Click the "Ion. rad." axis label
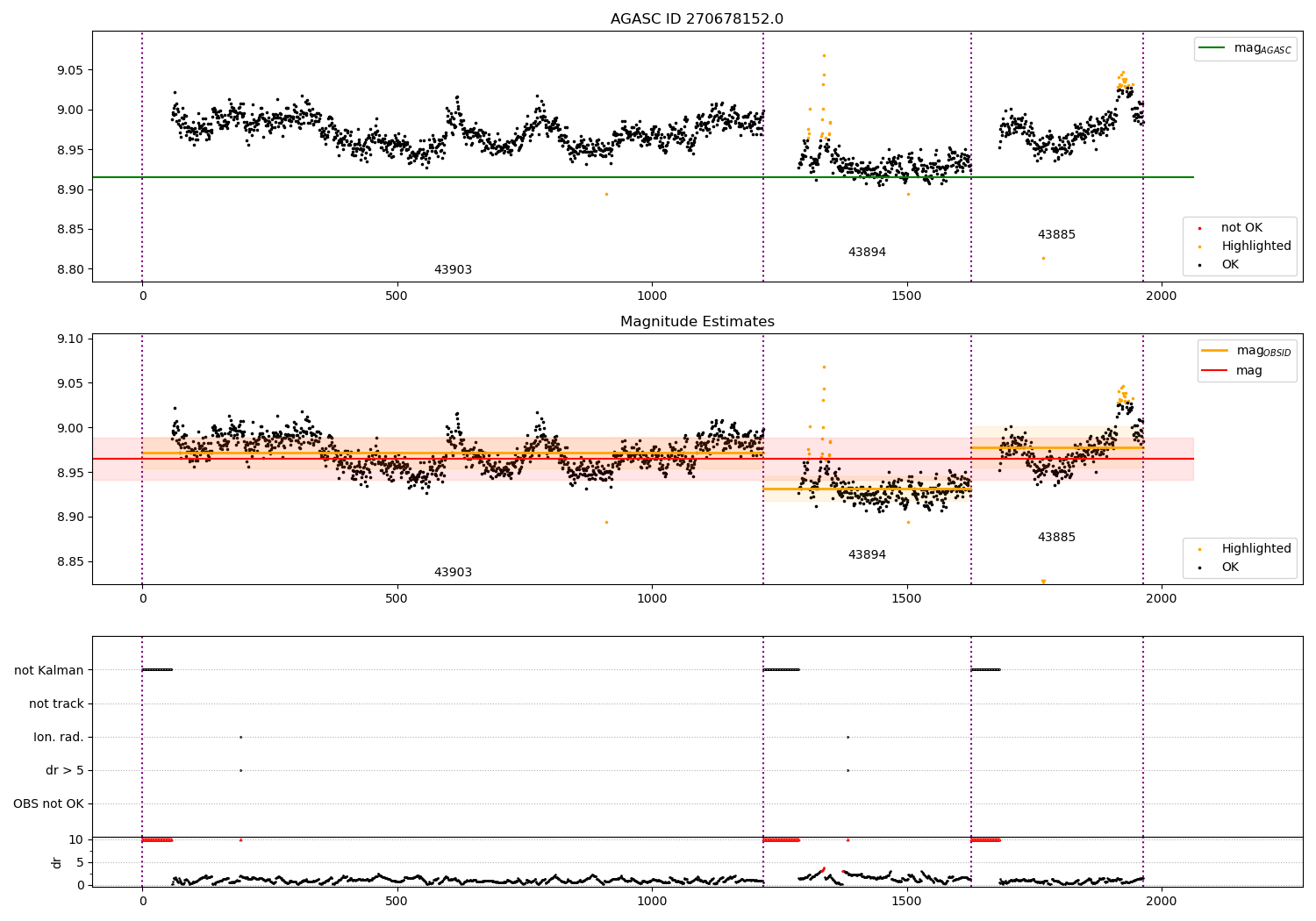 point(59,737)
